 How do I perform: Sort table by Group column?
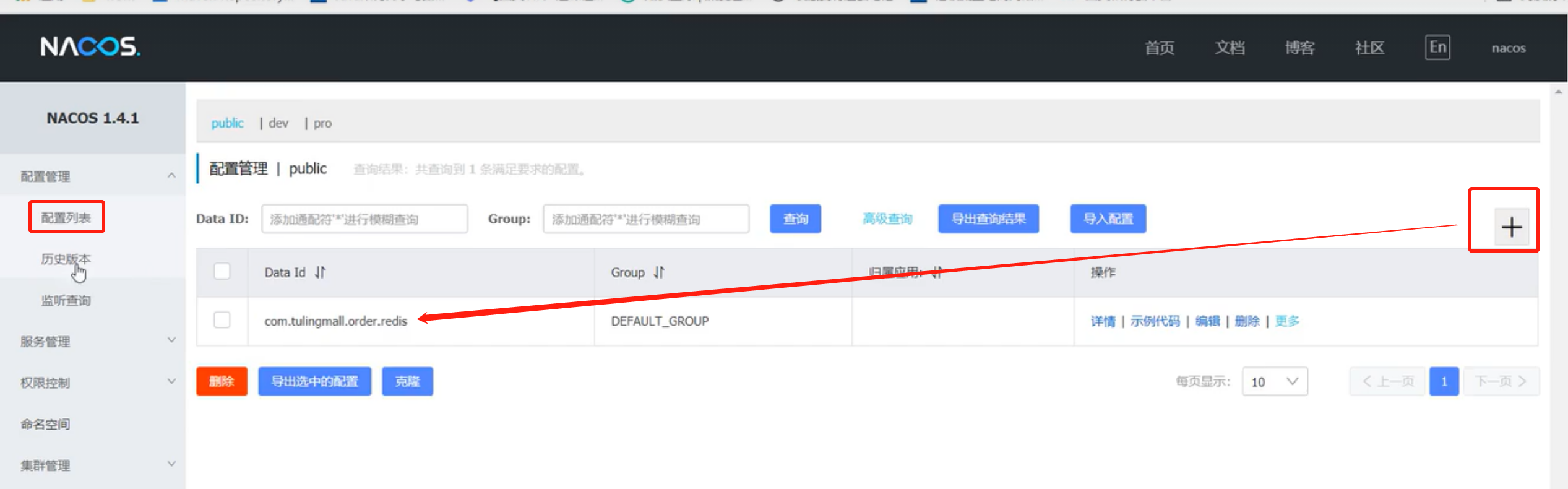pos(659,272)
